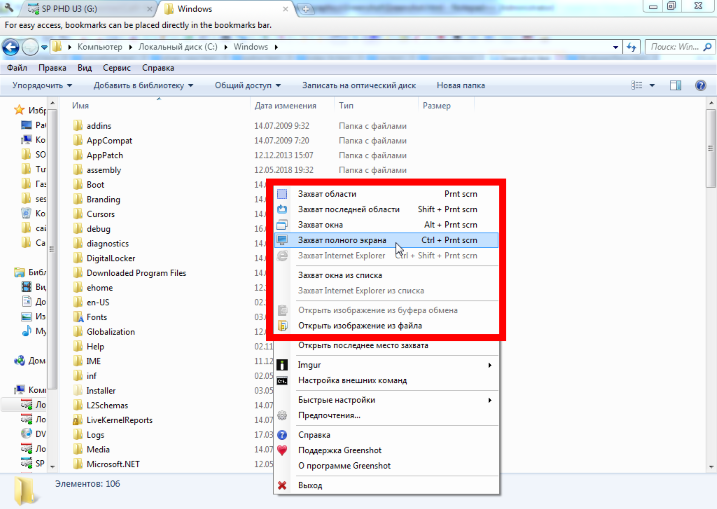Click the 'Захват области' capture region icon

(282, 194)
